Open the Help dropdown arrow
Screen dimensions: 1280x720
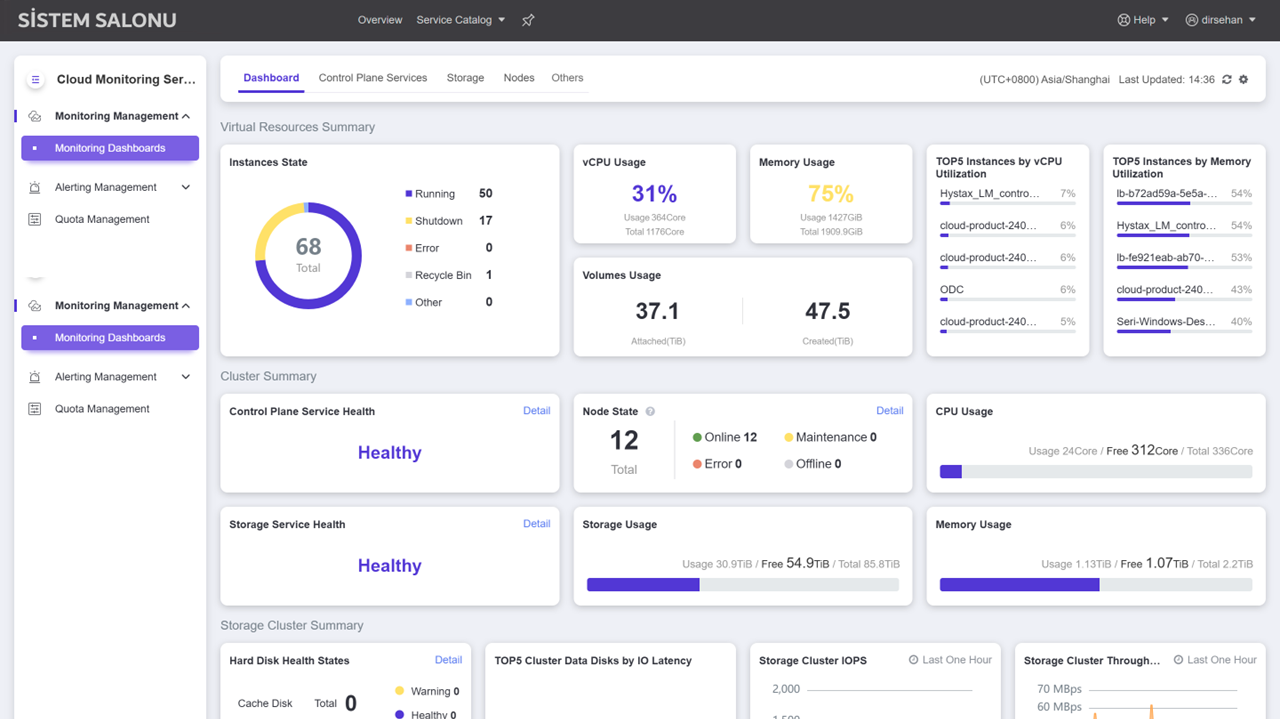(1165, 20)
